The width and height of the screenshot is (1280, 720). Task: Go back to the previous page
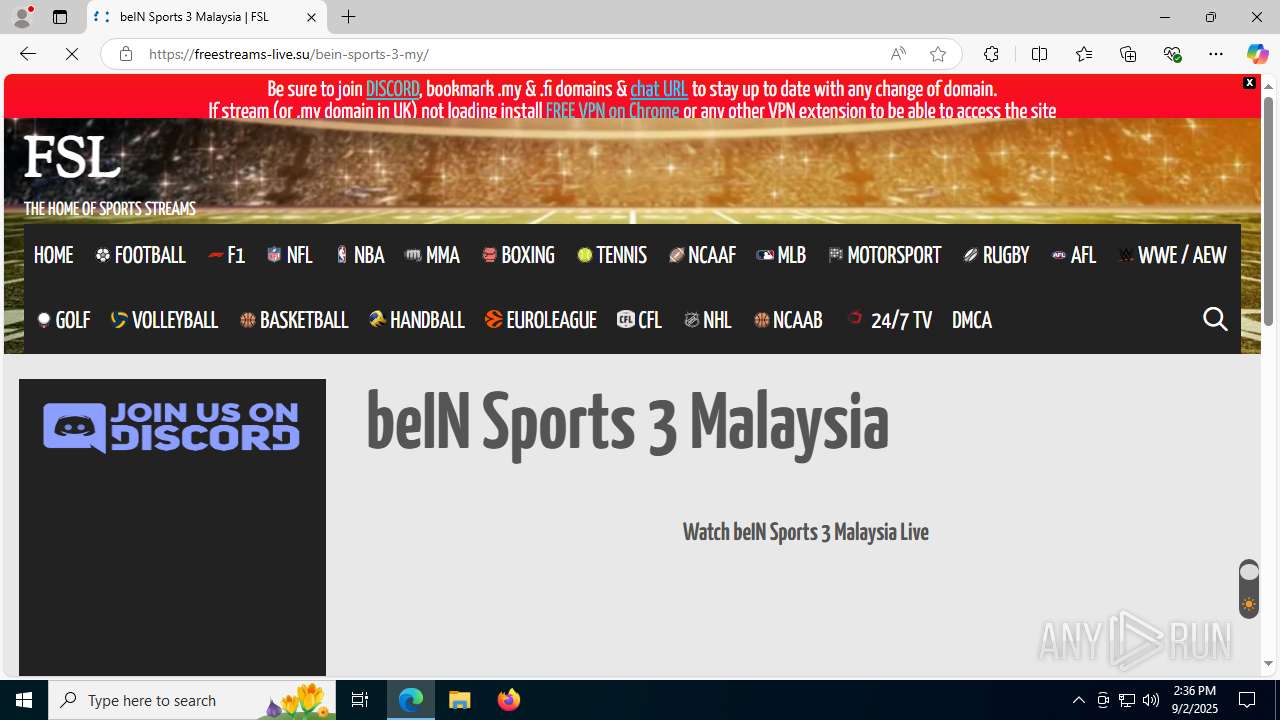coord(28,54)
